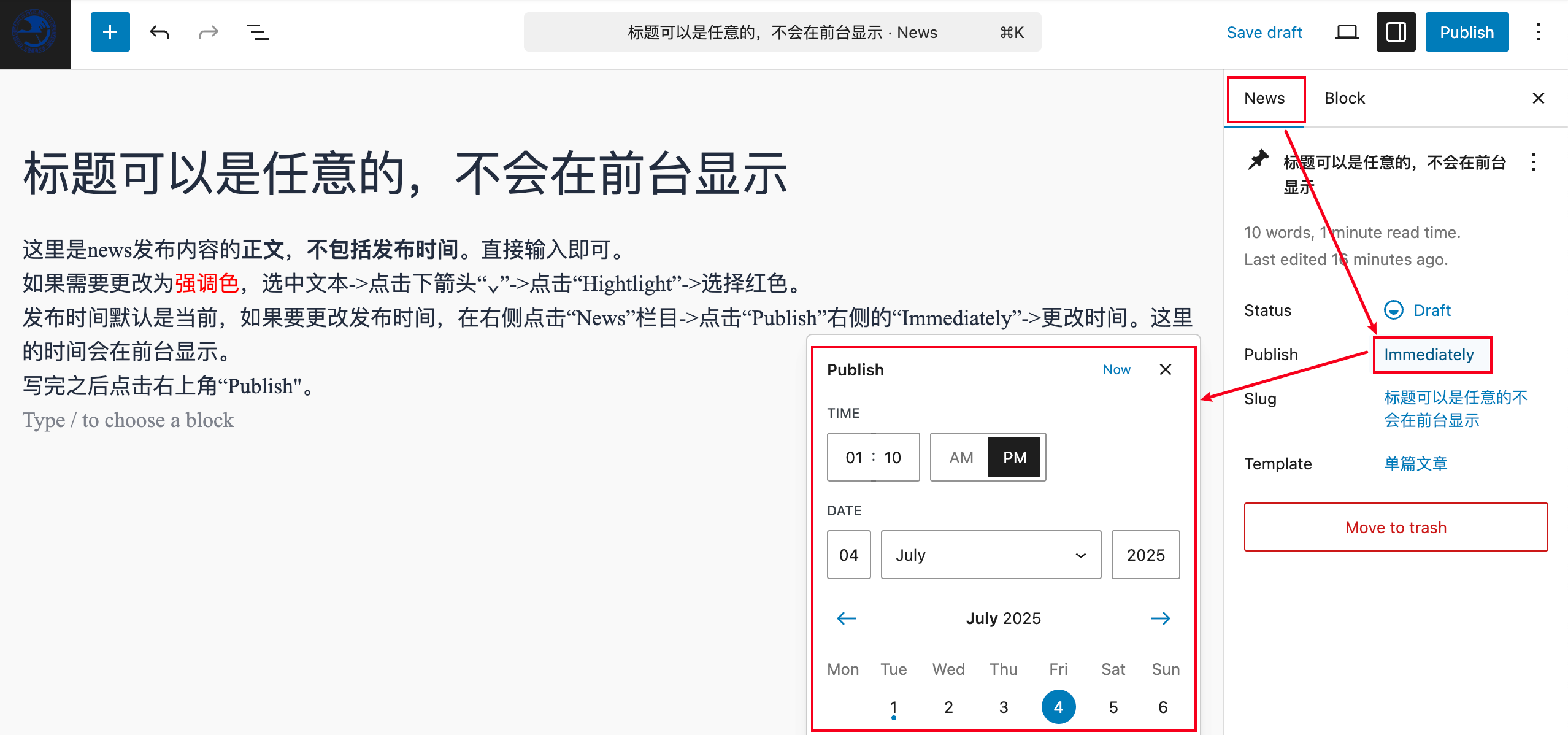Viewport: 1568px width, 735px height.
Task: Toggle the Settings sidebar panel icon
Action: coord(1396,32)
